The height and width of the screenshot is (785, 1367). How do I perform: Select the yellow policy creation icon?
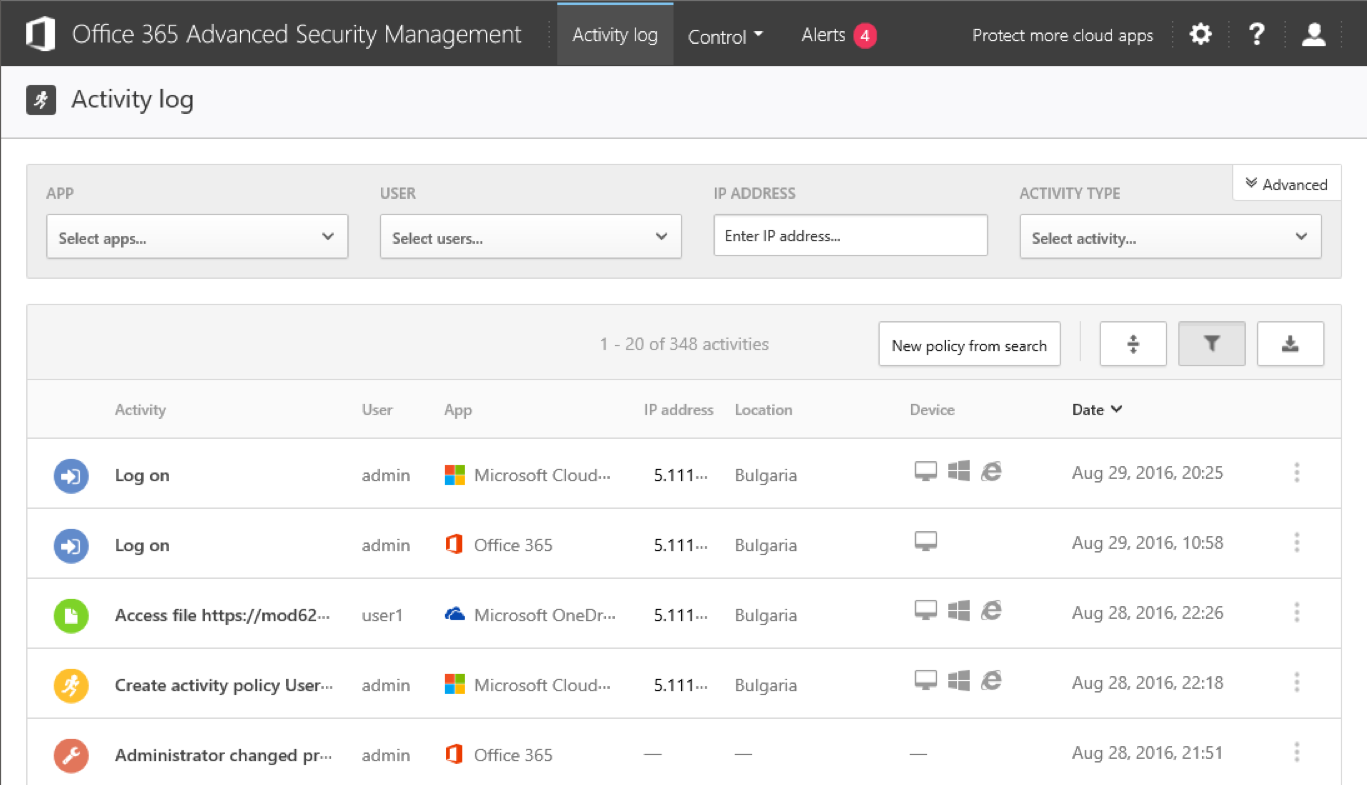(x=70, y=685)
